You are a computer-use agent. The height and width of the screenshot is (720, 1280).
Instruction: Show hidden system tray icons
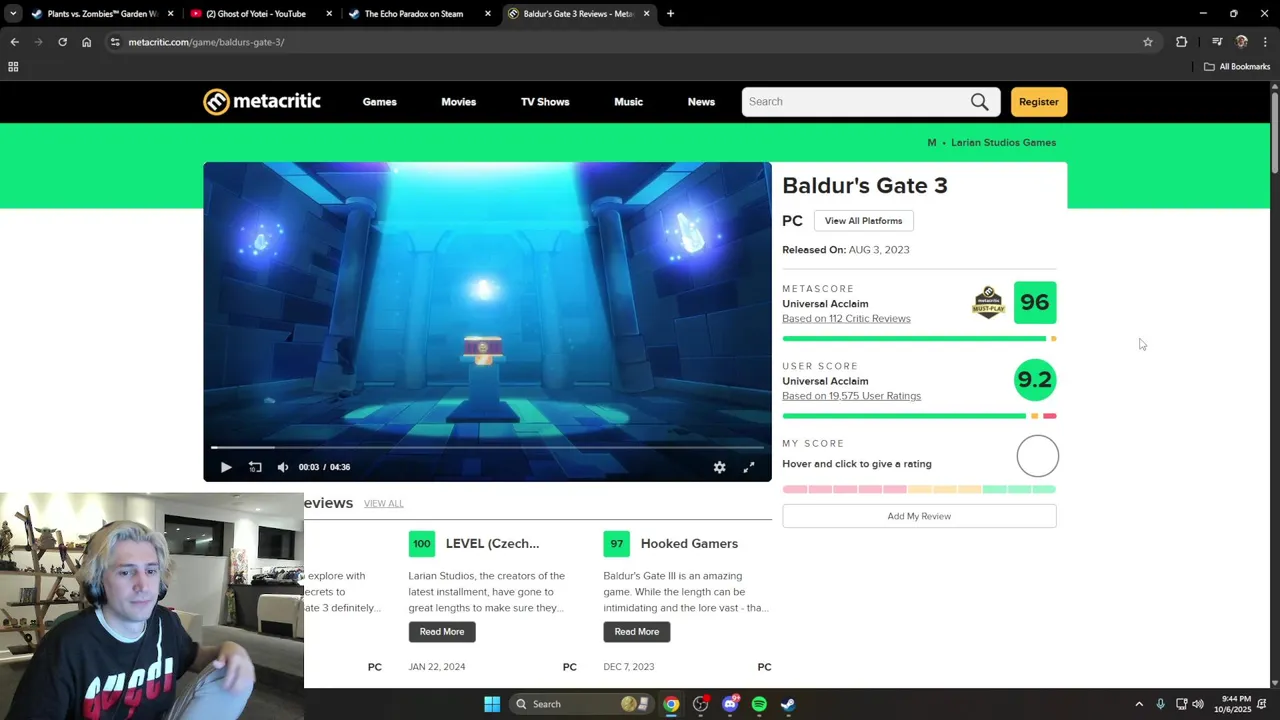(1139, 704)
